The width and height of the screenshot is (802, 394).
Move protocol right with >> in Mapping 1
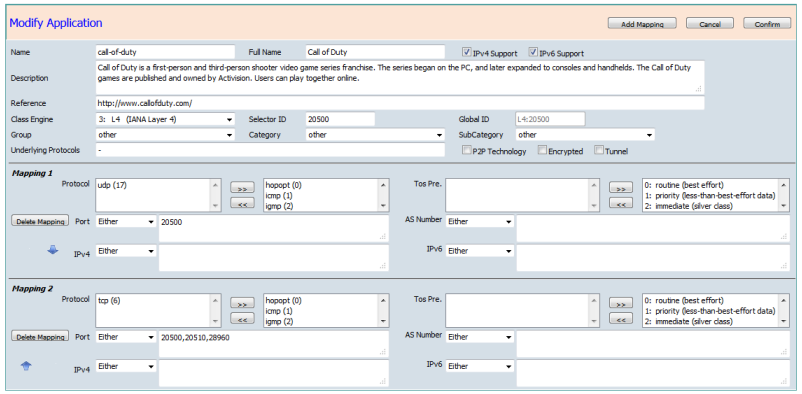point(242,189)
